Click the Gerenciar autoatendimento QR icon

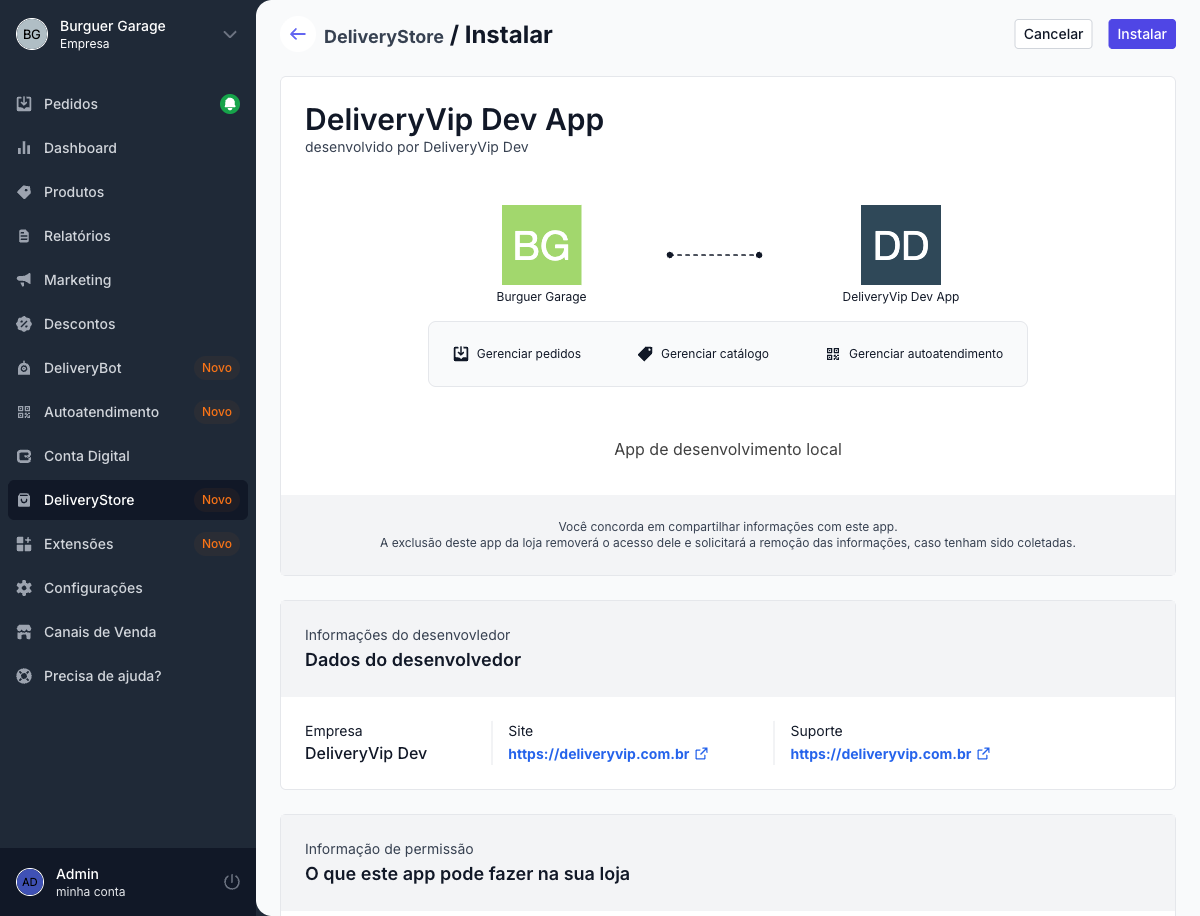833,354
